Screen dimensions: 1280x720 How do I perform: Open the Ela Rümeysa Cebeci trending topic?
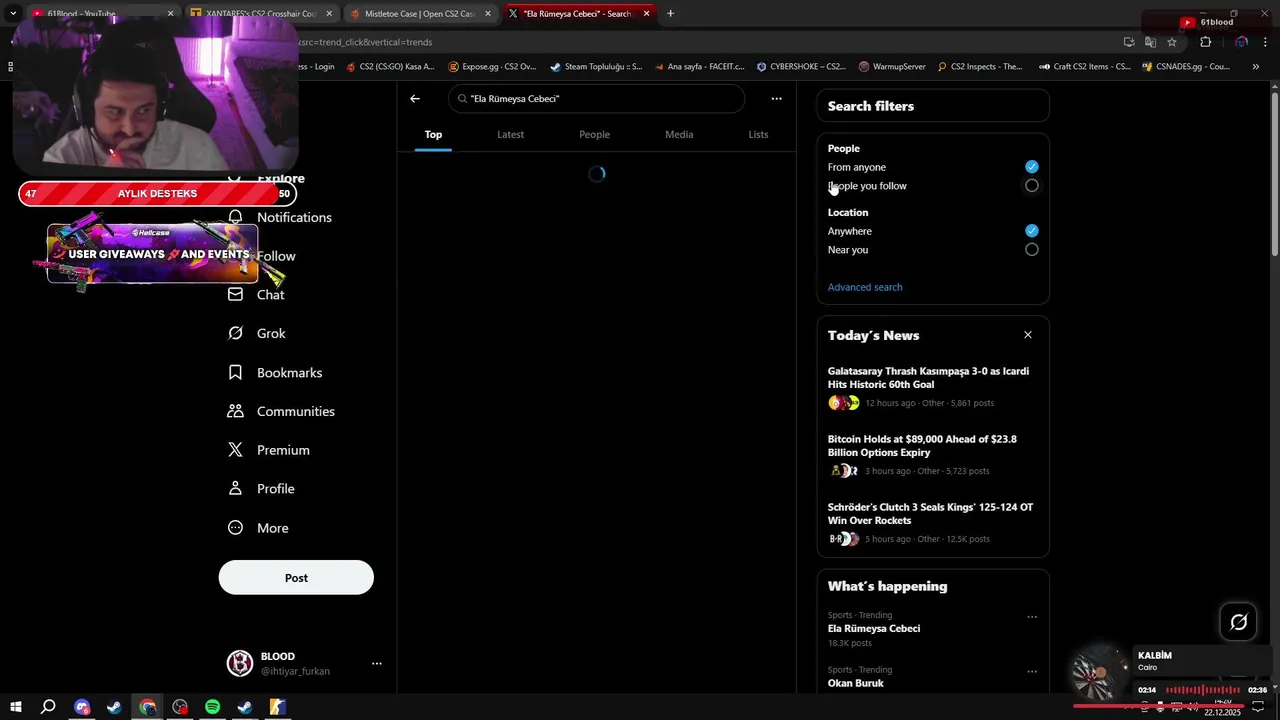(x=874, y=629)
